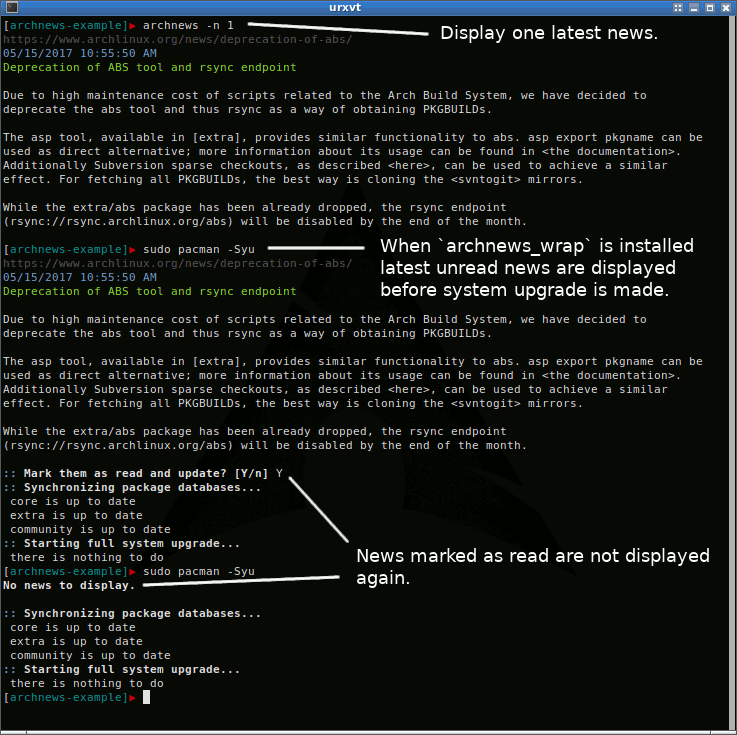This screenshot has width=737, height=735.
Task: Click the deprecation-of-abs URL under first 'sudo pacman -Syu'
Action: [x=178, y=264]
